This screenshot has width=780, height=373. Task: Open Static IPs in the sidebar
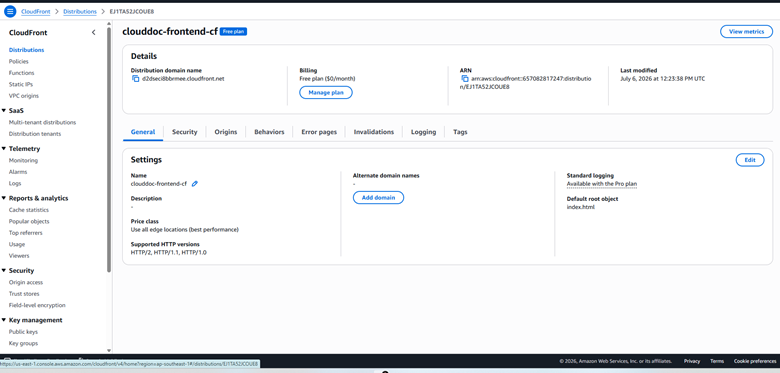point(20,84)
